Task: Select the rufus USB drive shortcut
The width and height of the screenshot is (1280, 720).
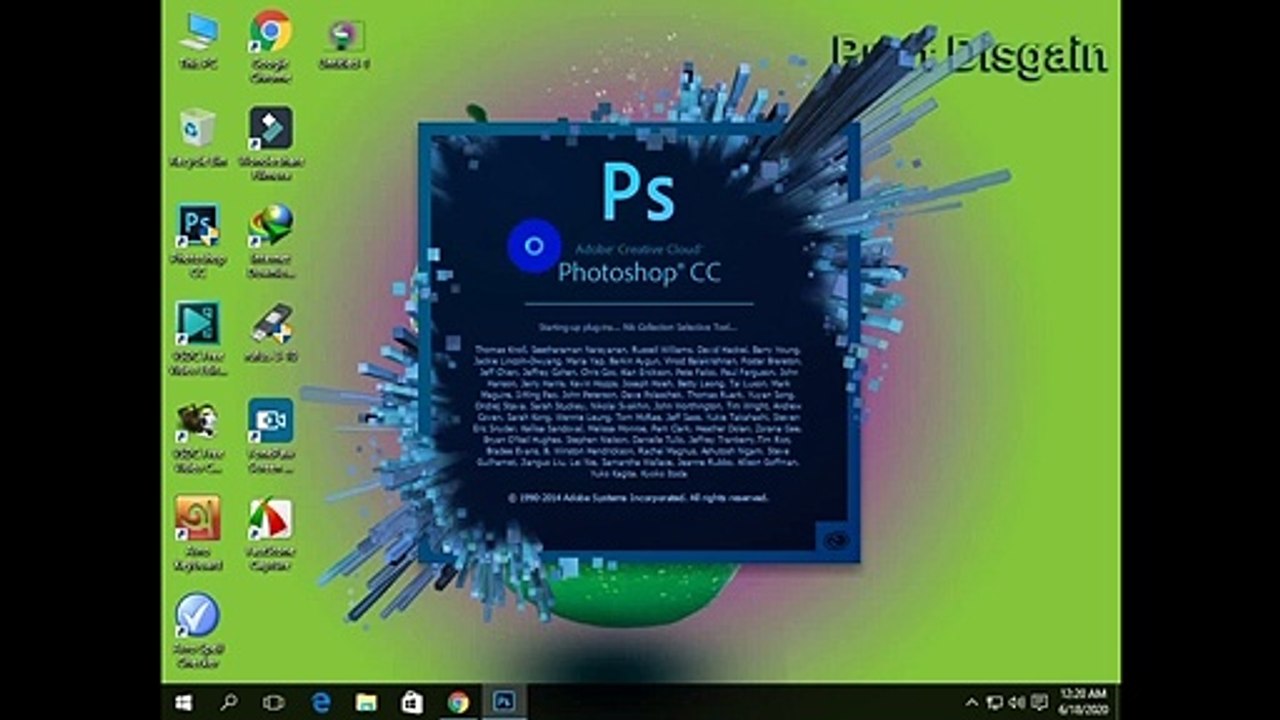Action: (271, 333)
